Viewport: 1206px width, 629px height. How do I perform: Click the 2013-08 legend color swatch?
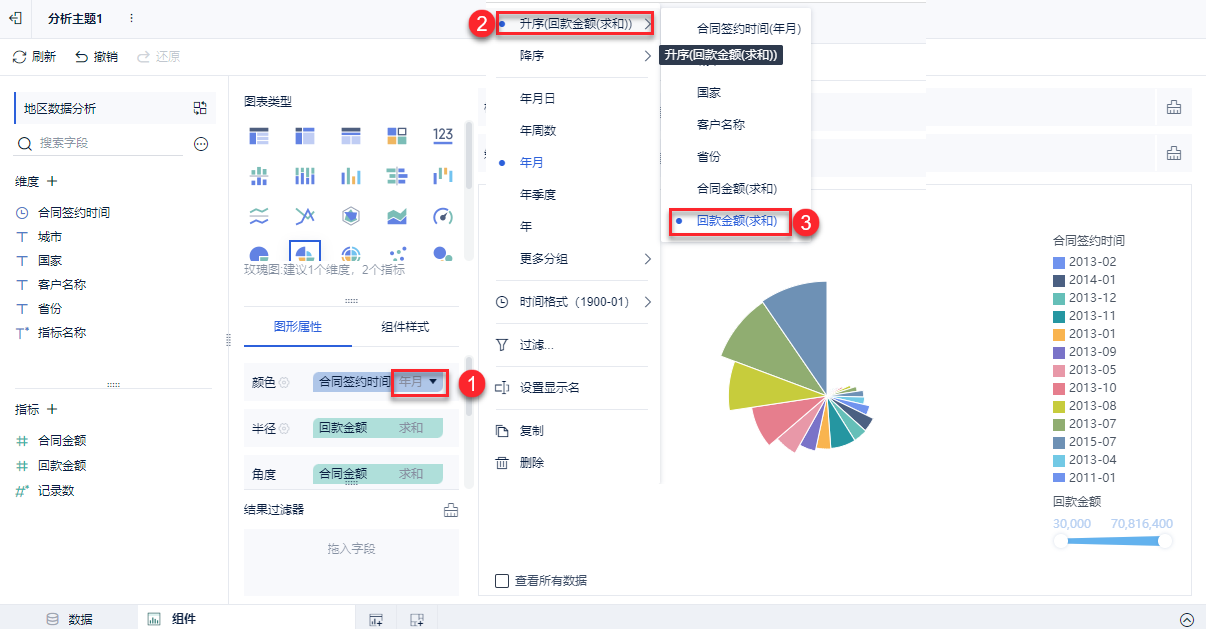1059,406
